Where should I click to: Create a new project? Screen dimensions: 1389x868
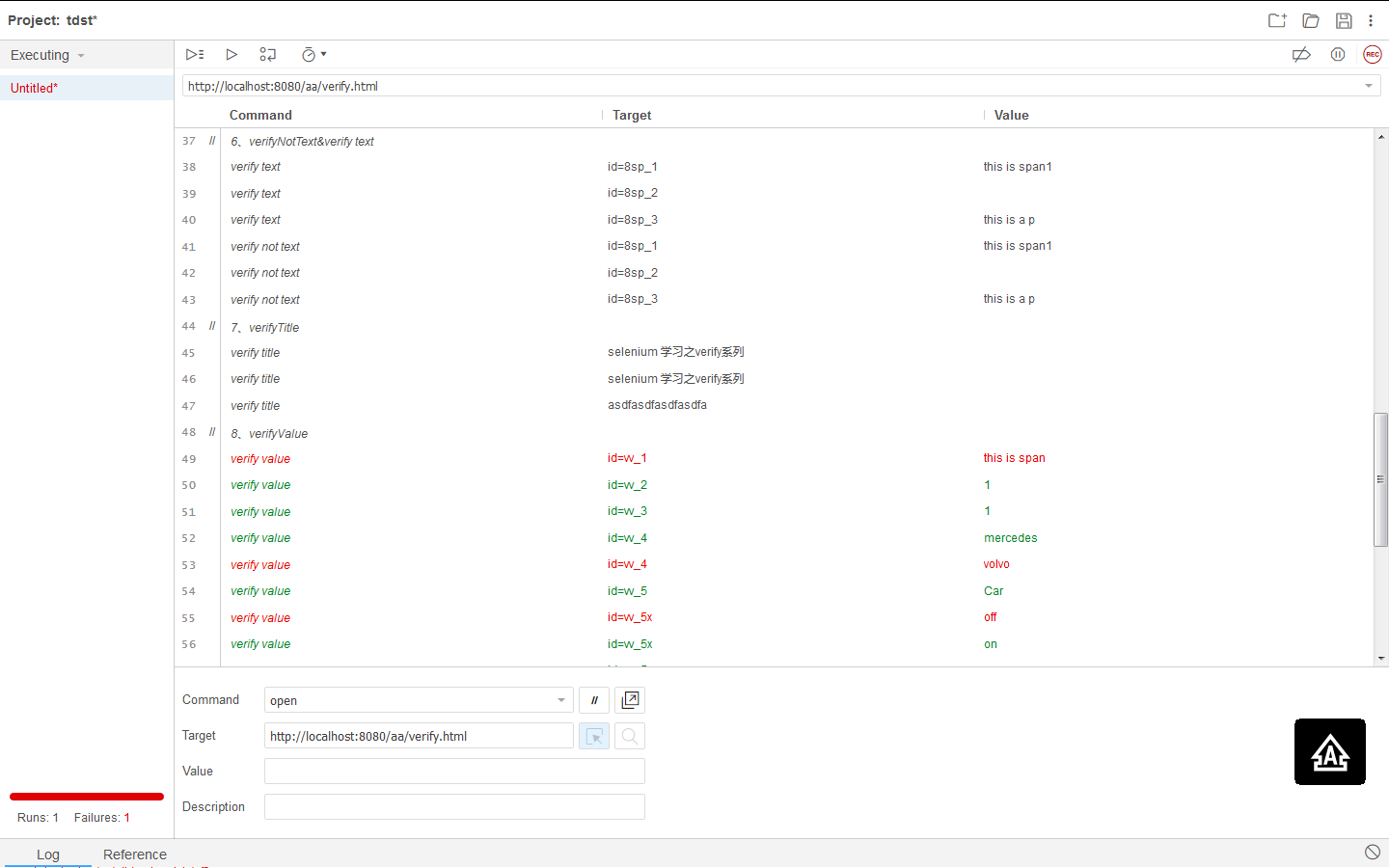pos(1276,19)
